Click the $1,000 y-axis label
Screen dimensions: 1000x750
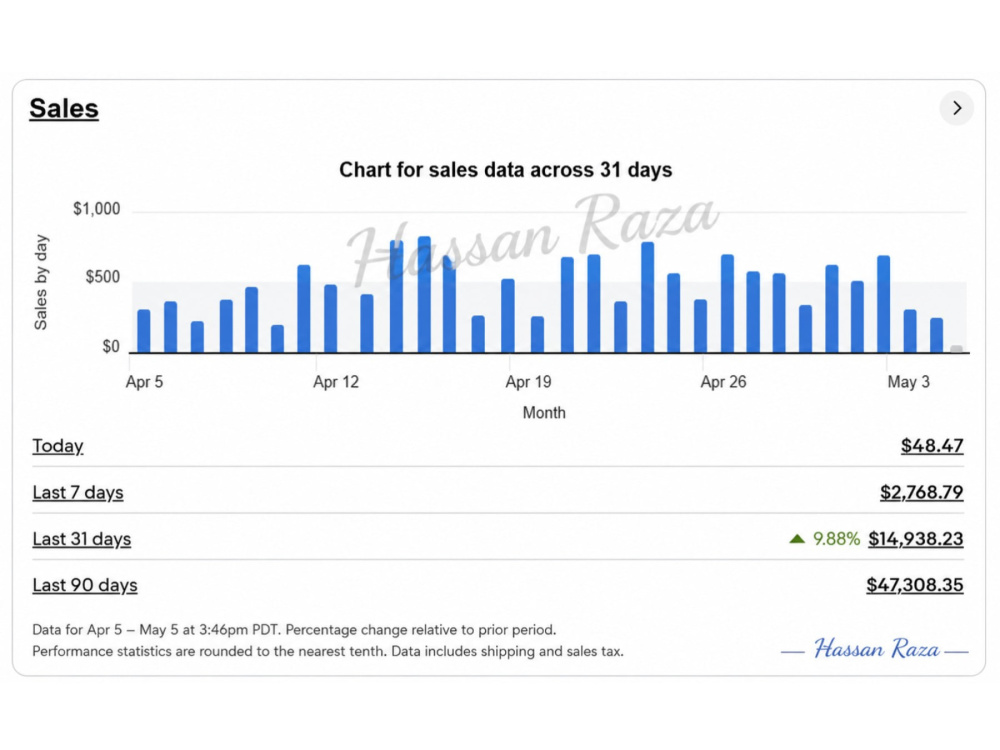(96, 209)
